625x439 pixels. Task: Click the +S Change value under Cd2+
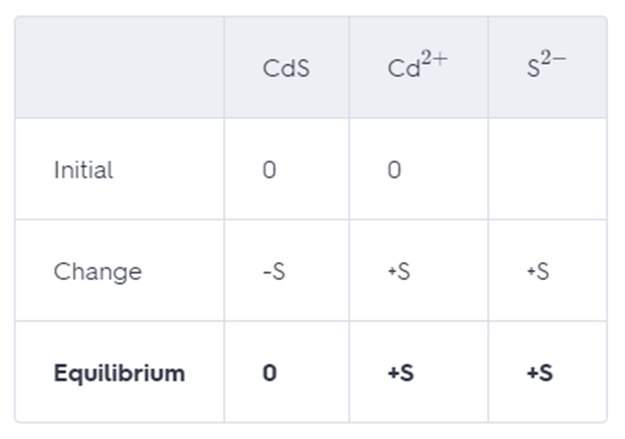pos(398,272)
